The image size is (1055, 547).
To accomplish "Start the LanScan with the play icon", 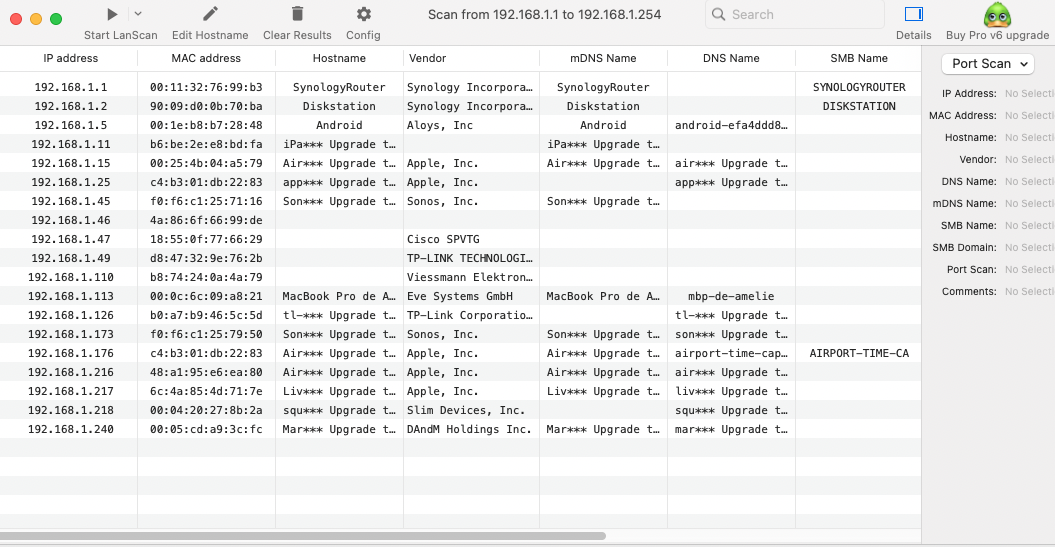I will [x=112, y=14].
